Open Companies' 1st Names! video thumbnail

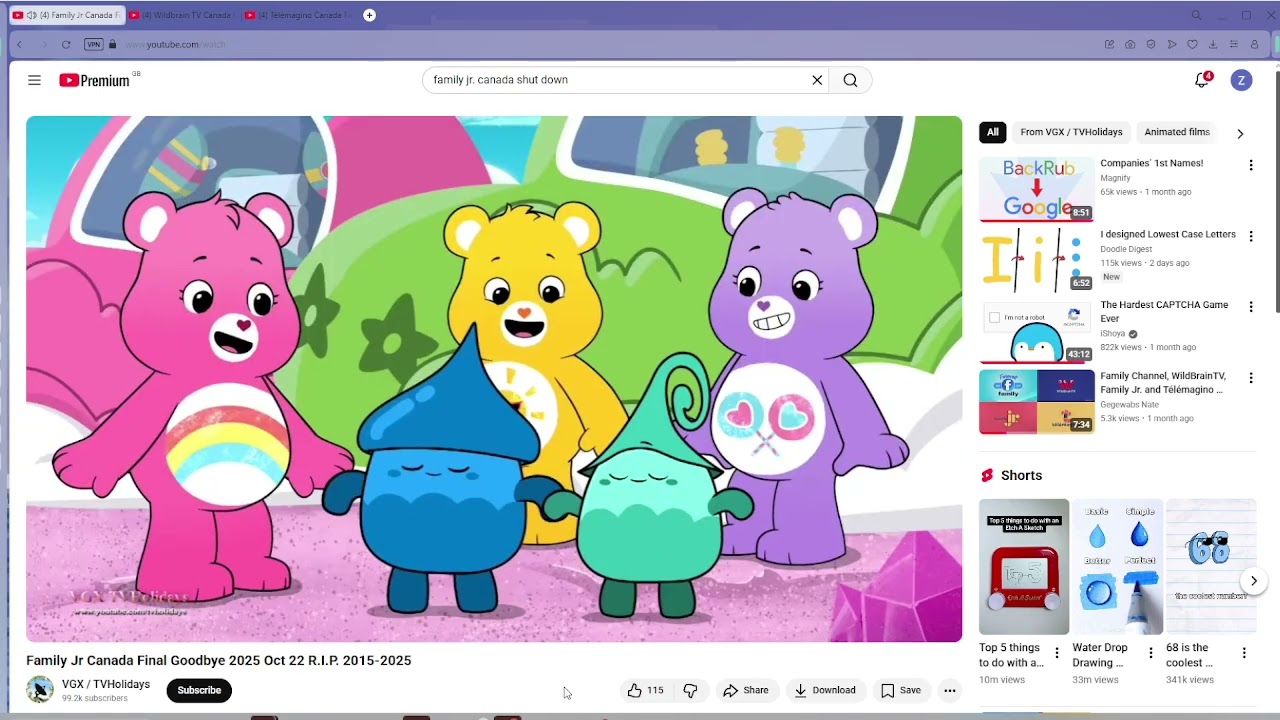click(x=1036, y=189)
